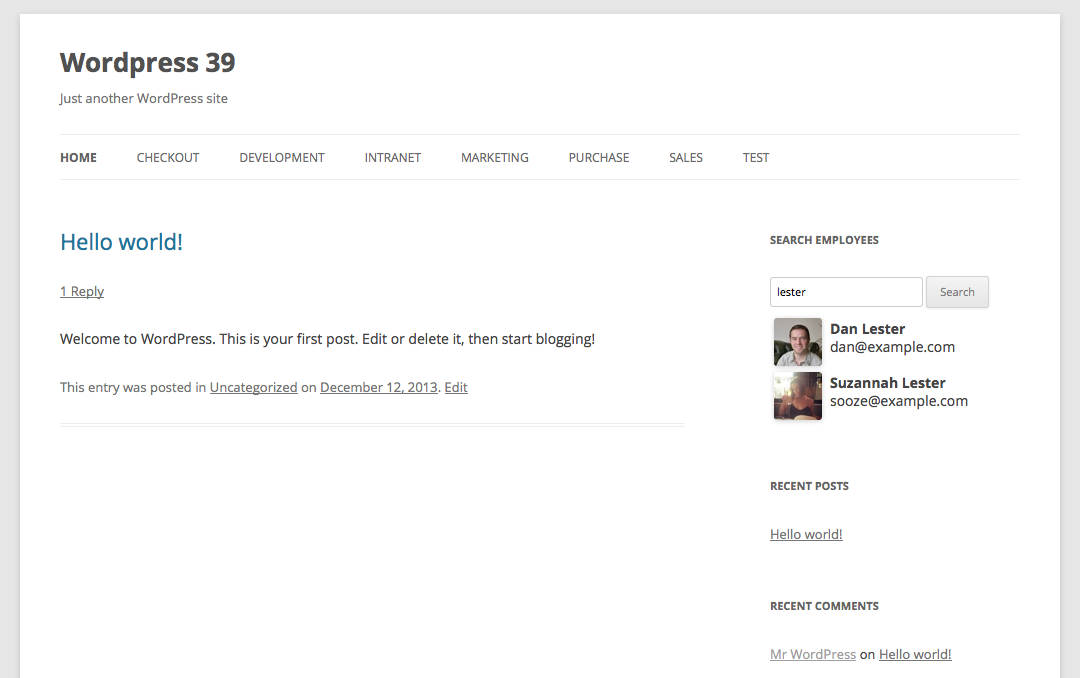The image size is (1080, 678).
Task: Click Suzannah Lester's profile photo
Action: coord(797,396)
